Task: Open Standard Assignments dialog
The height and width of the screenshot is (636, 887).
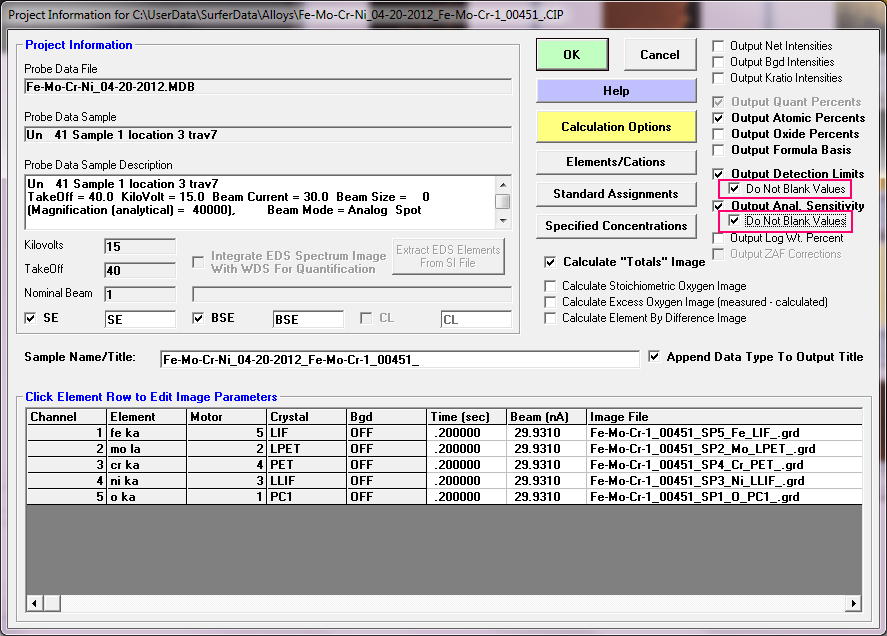Action: point(616,194)
